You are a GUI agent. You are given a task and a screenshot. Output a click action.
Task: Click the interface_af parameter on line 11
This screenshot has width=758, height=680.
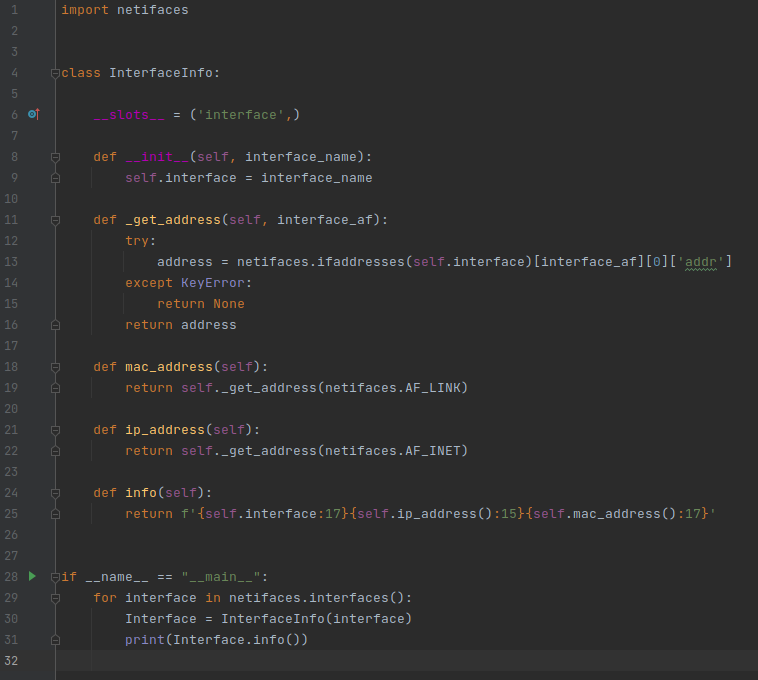tap(325, 220)
